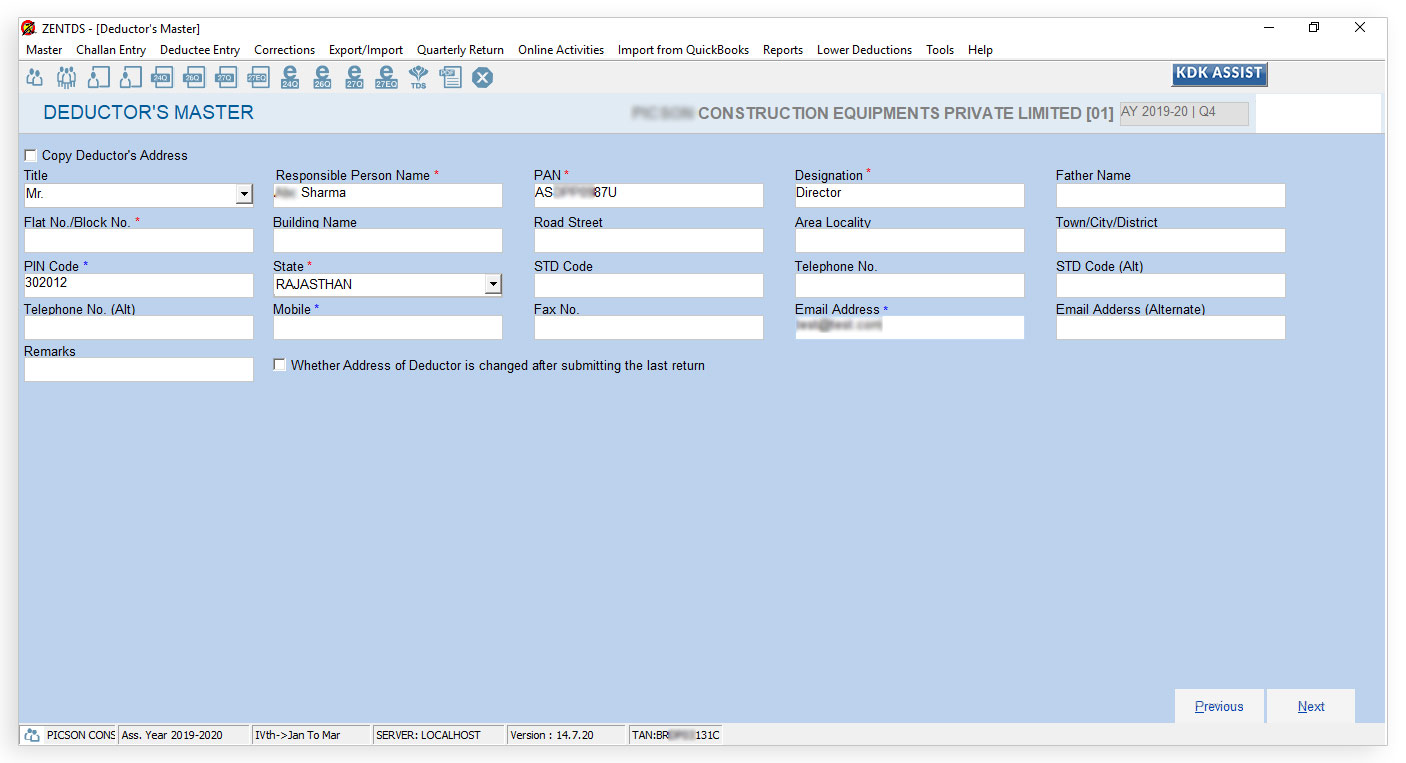Click the Flat No./Block No. field

[x=139, y=240]
